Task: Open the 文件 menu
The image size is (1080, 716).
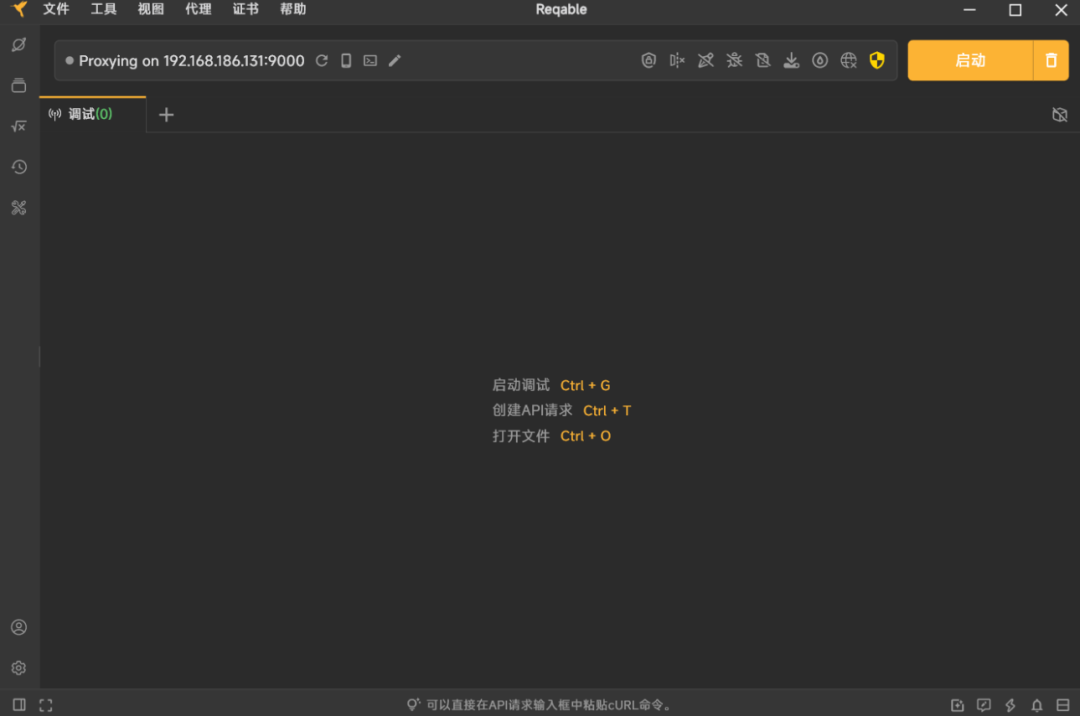Action: point(56,10)
